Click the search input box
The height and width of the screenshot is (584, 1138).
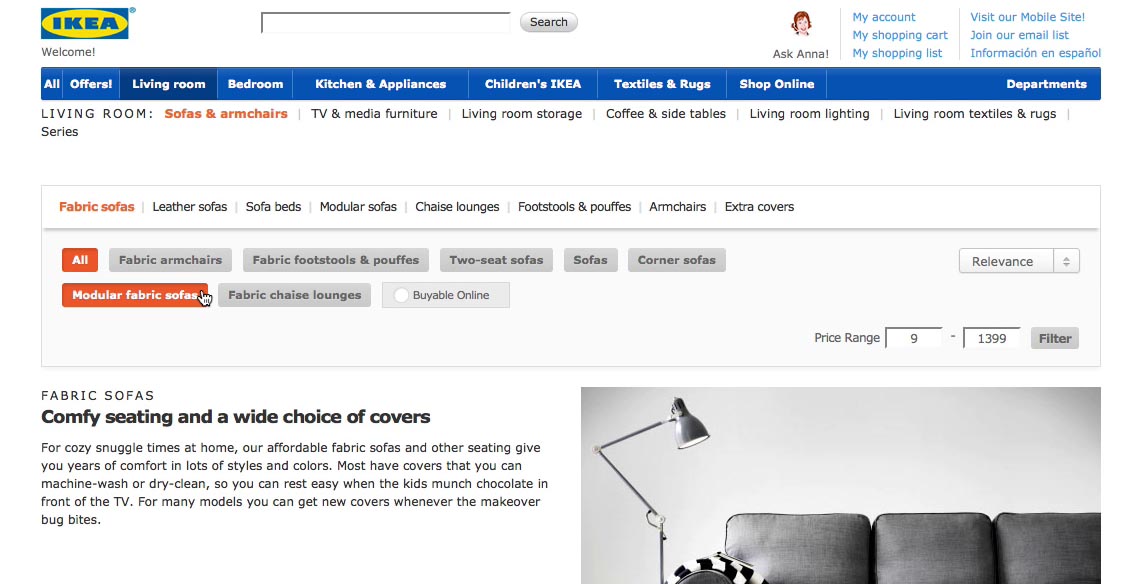385,21
